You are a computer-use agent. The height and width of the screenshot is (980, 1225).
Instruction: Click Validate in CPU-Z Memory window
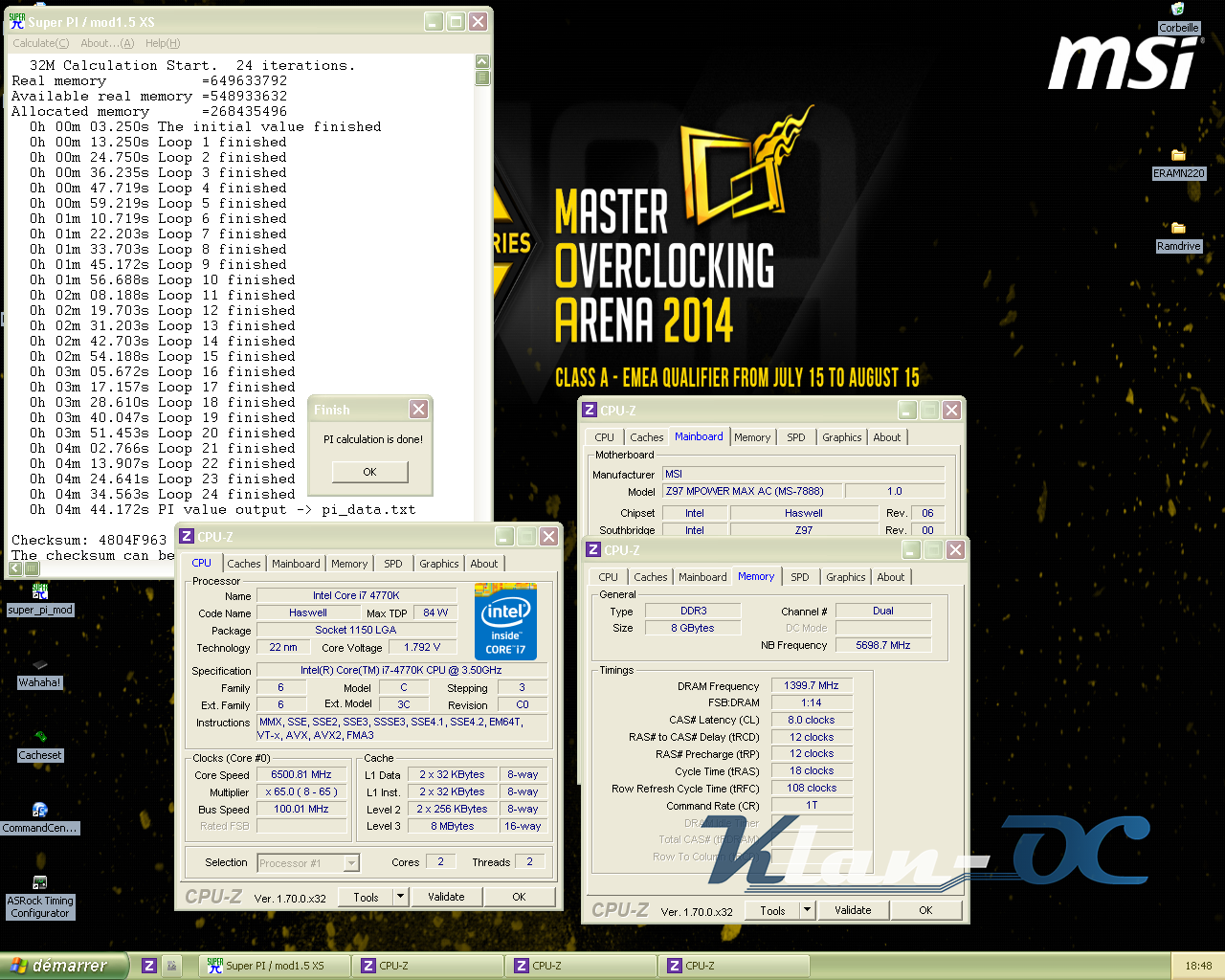[x=853, y=910]
